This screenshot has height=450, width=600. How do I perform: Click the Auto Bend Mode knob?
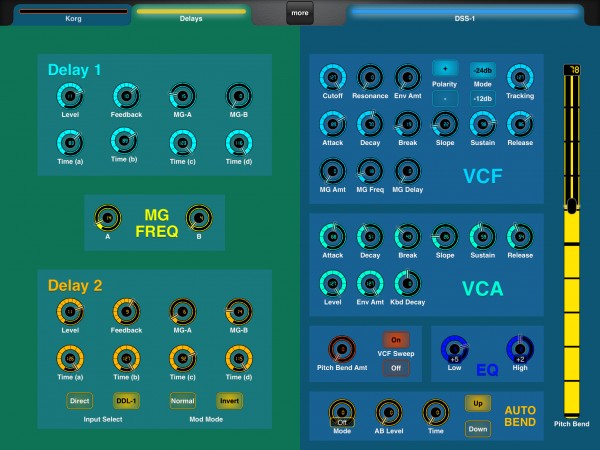coord(342,412)
